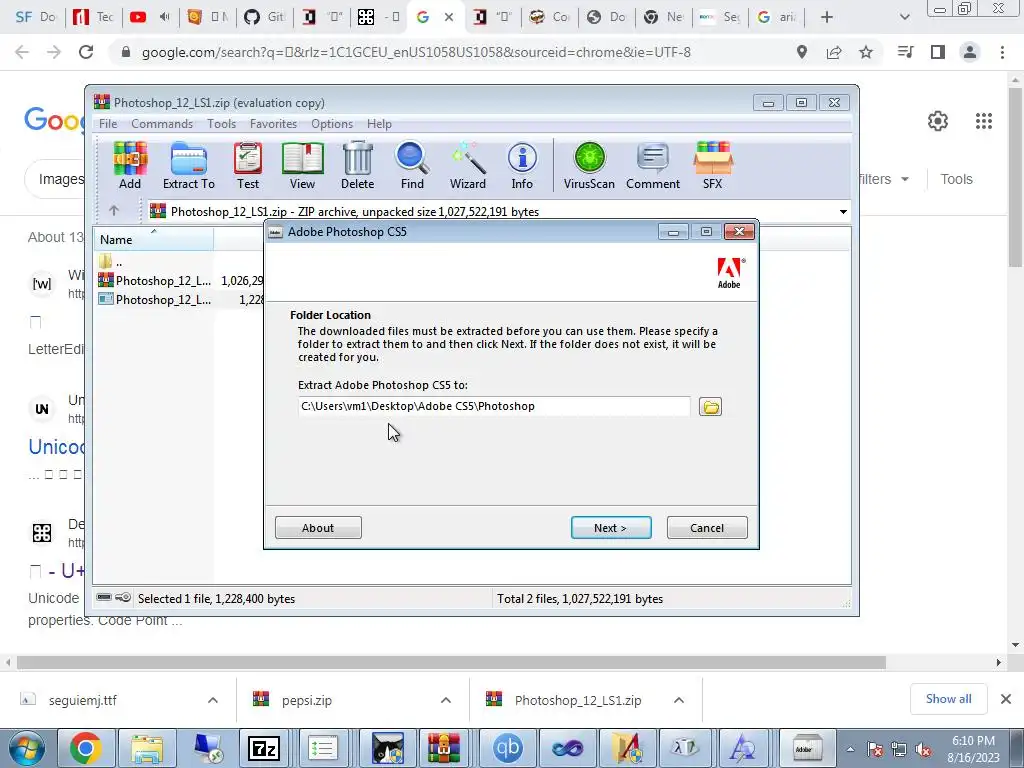Open WinRAR Help menu
This screenshot has width=1024, height=768.
point(379,123)
